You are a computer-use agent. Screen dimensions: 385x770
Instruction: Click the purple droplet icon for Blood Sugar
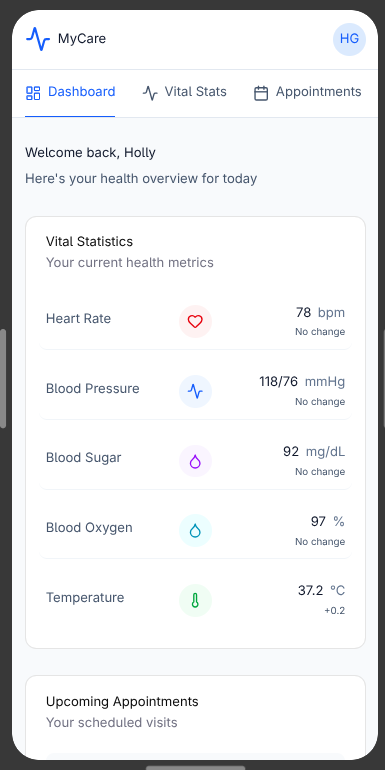click(195, 461)
